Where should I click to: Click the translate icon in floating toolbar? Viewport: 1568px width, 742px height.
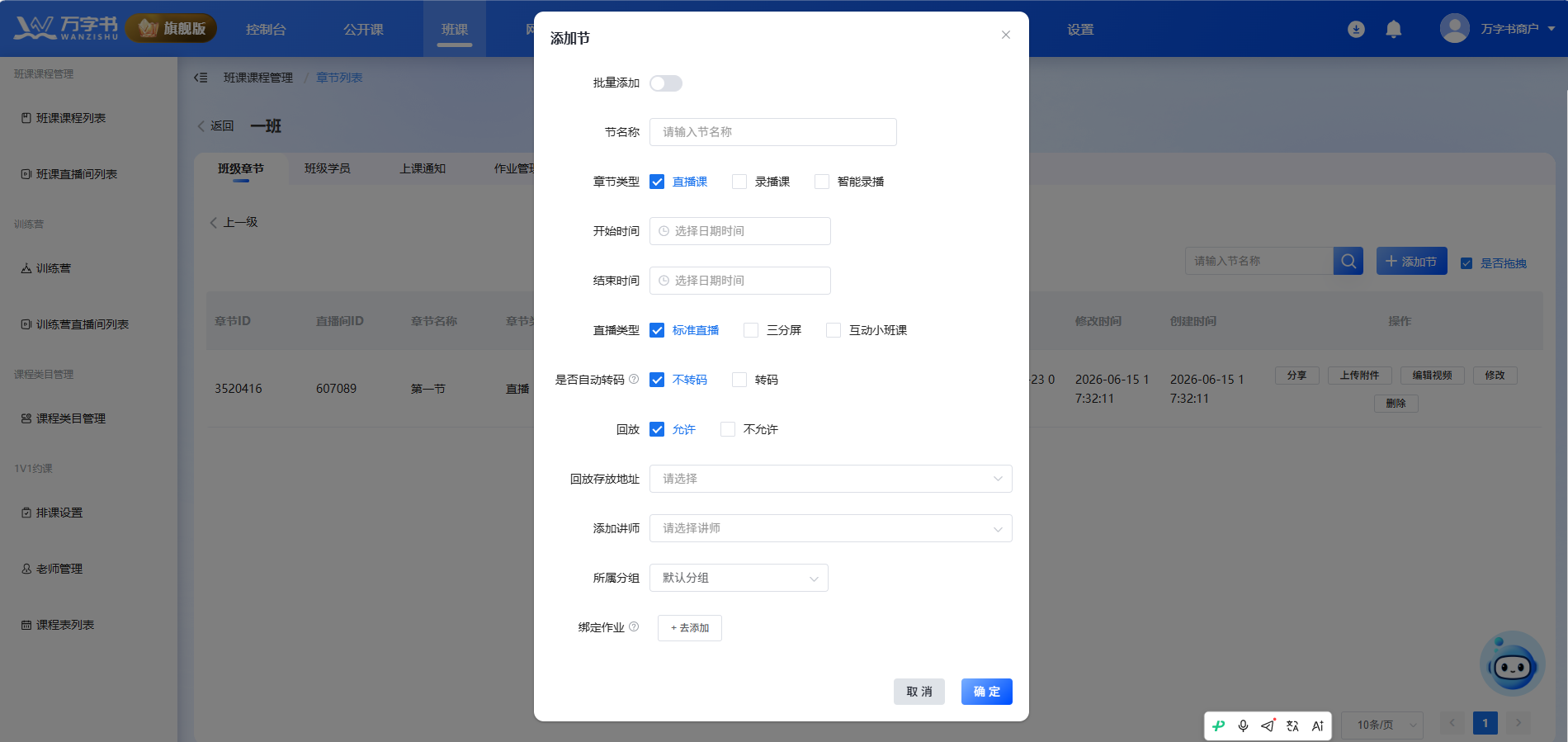point(1292,725)
